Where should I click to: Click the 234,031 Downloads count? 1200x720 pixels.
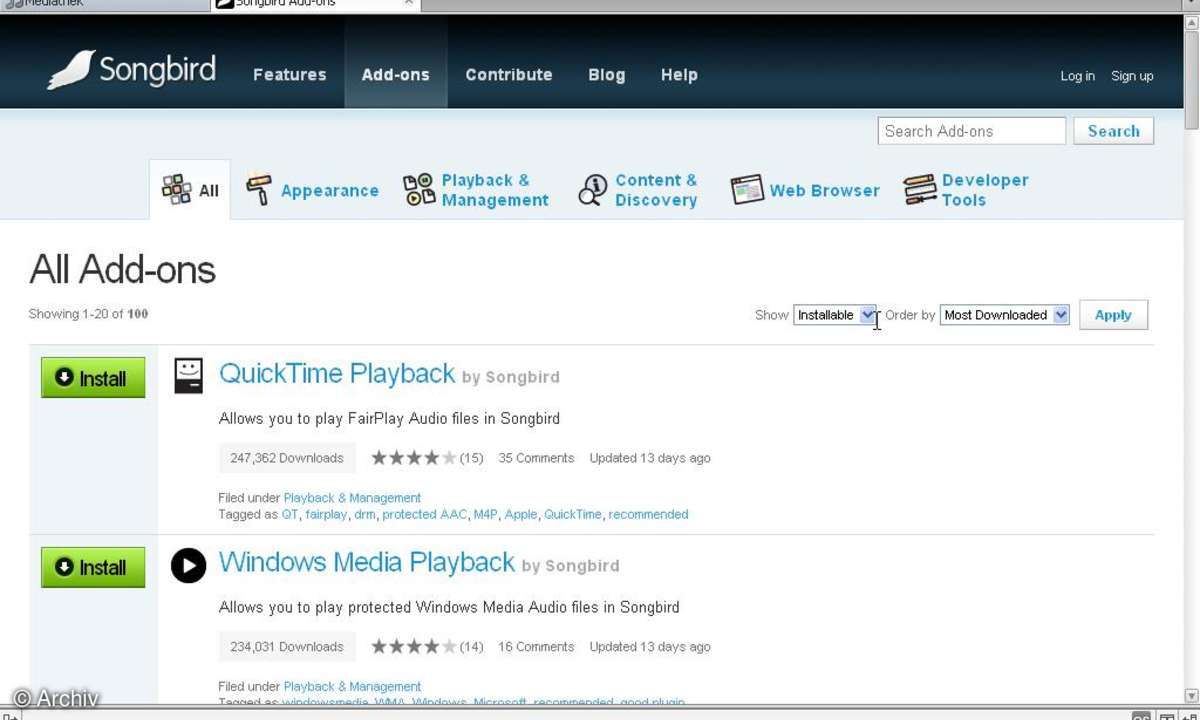tap(287, 647)
